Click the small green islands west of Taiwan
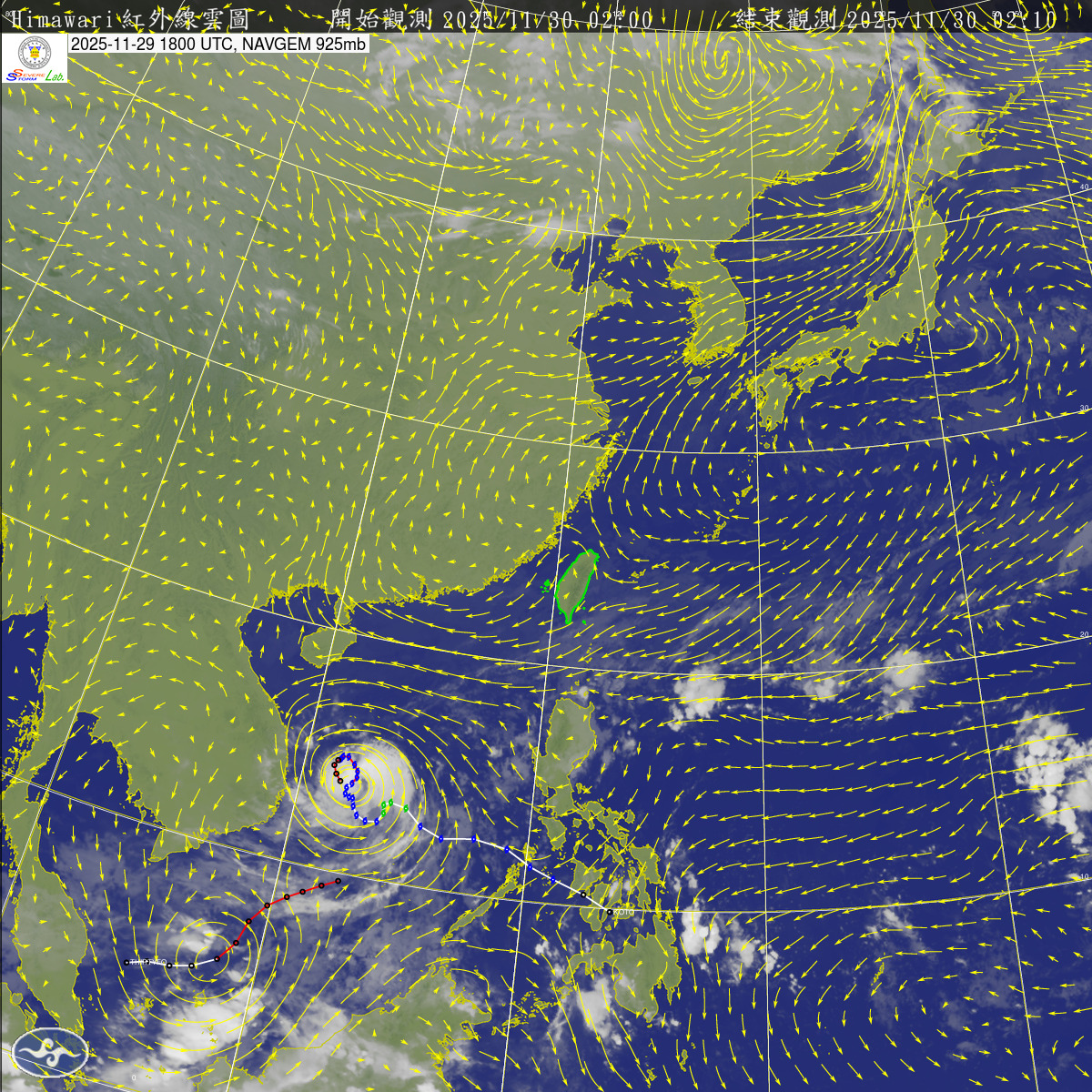 547,587
